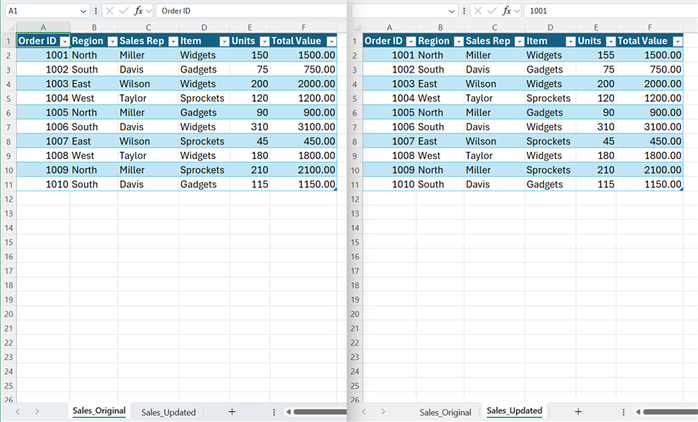Open Total Value filter dropdown in left window
698x422 pixels.
tap(332, 41)
